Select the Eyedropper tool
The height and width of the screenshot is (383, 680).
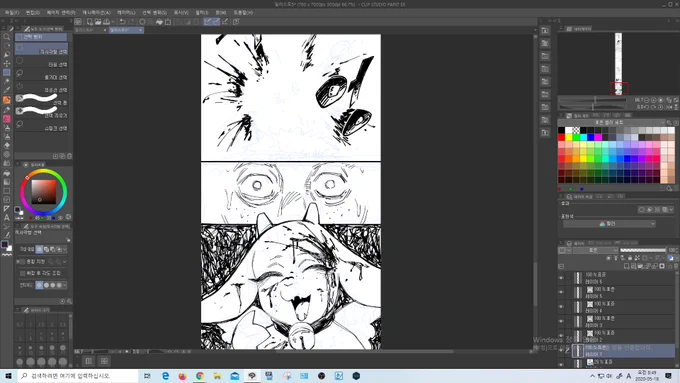pyautogui.click(x=7, y=91)
